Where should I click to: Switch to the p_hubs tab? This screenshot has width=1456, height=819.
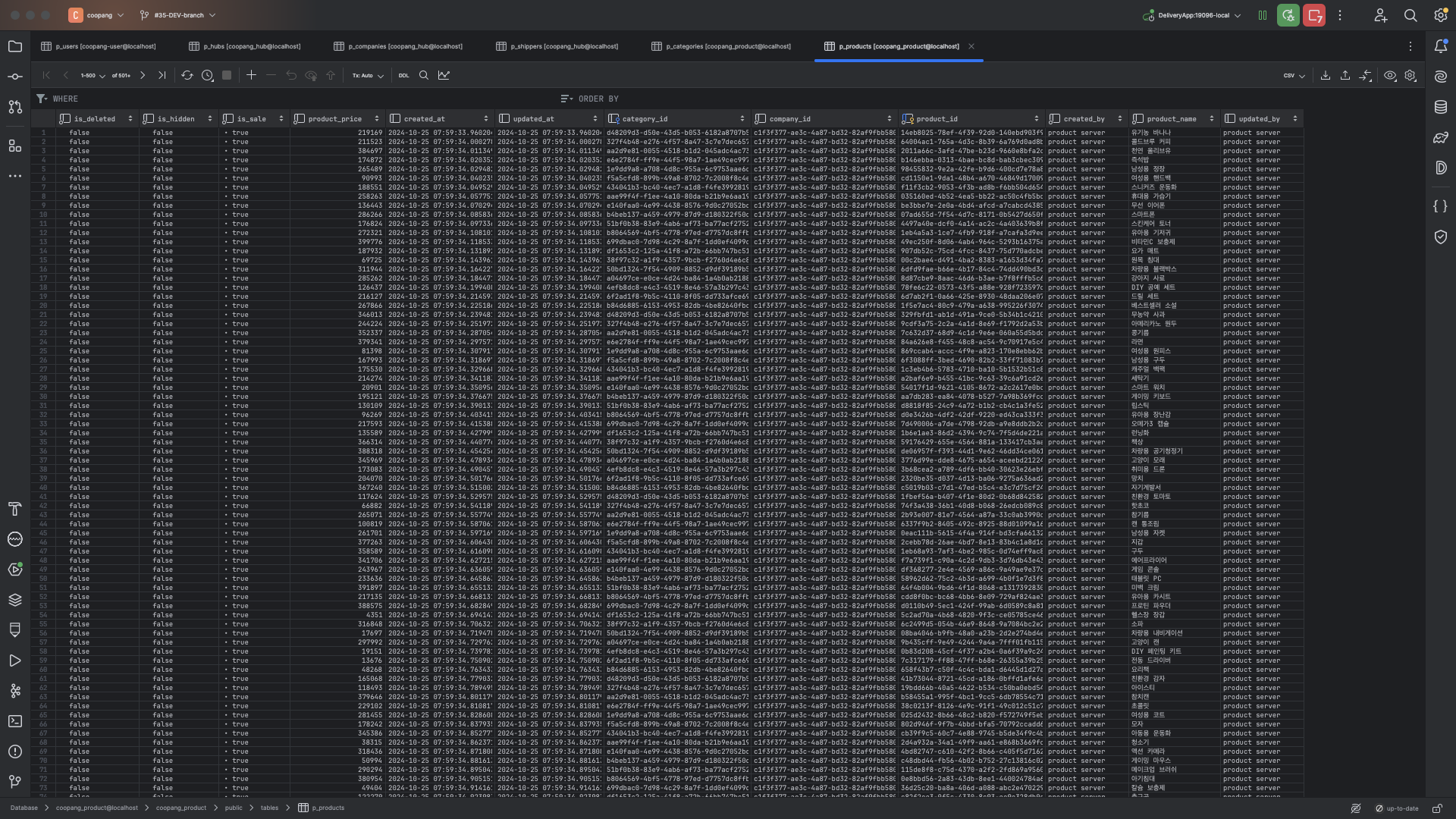[245, 46]
